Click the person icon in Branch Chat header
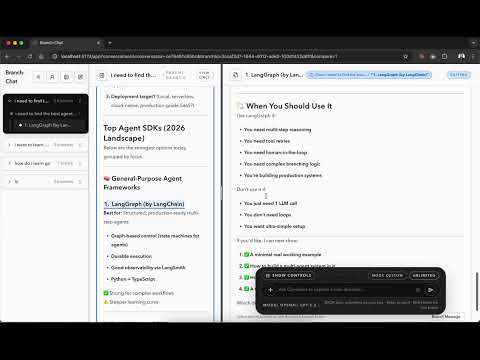This screenshot has height=360, width=480. coord(52,77)
